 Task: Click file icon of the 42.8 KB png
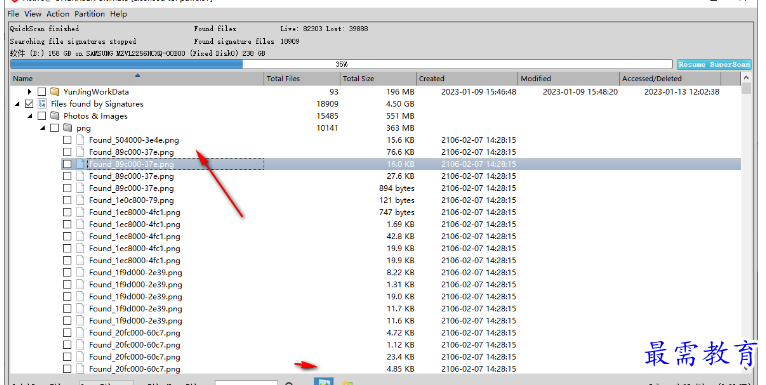[80, 236]
